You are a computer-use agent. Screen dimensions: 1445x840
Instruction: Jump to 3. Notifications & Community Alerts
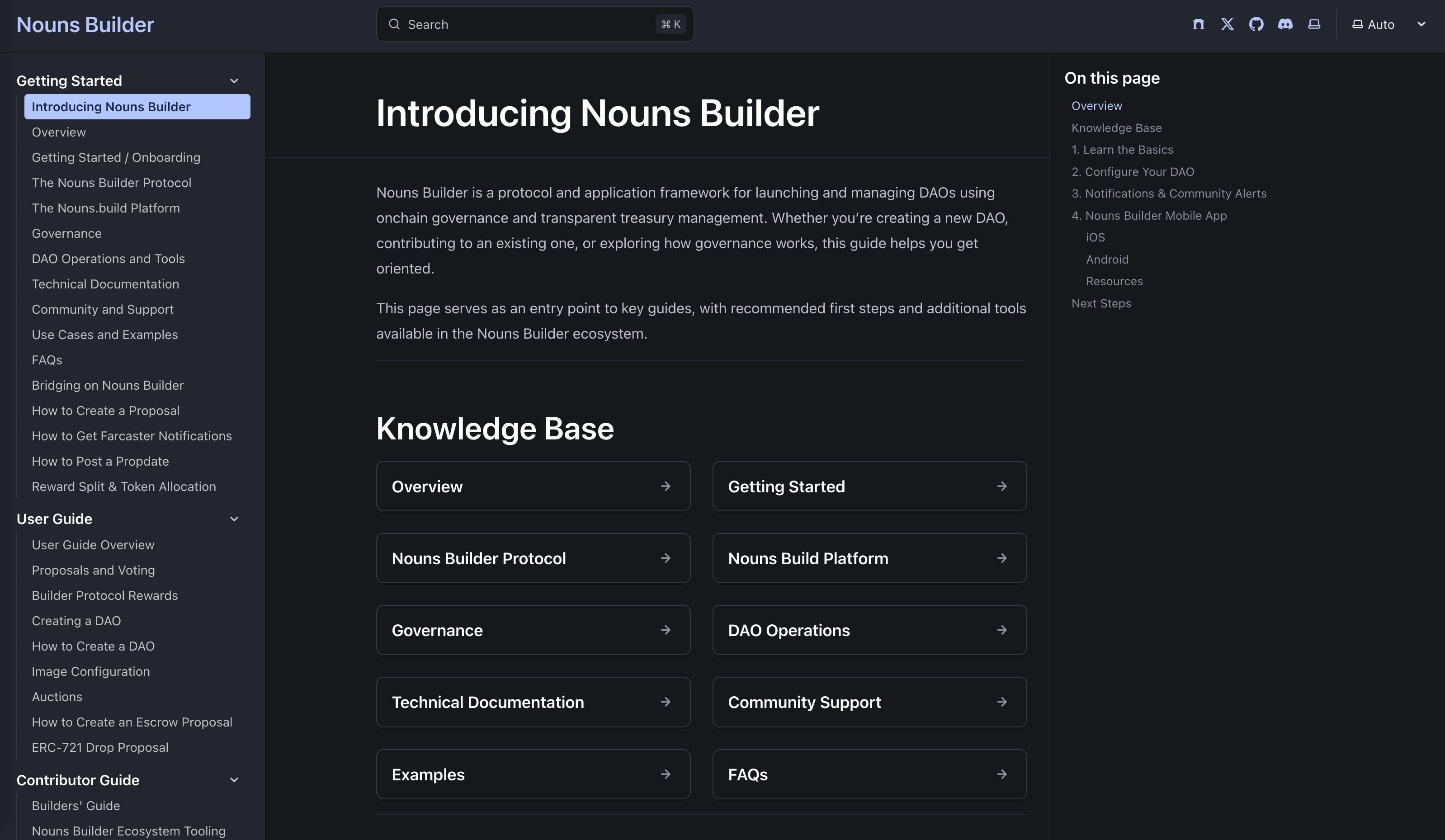tap(1169, 193)
